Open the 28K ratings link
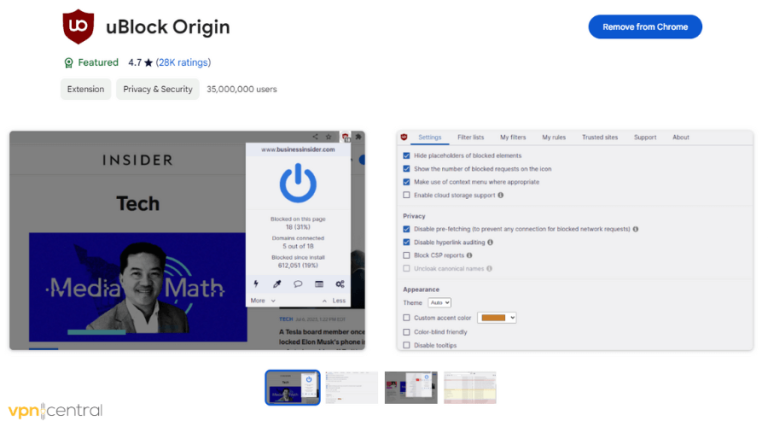Screen dimensions: 768x427 [x=183, y=63]
